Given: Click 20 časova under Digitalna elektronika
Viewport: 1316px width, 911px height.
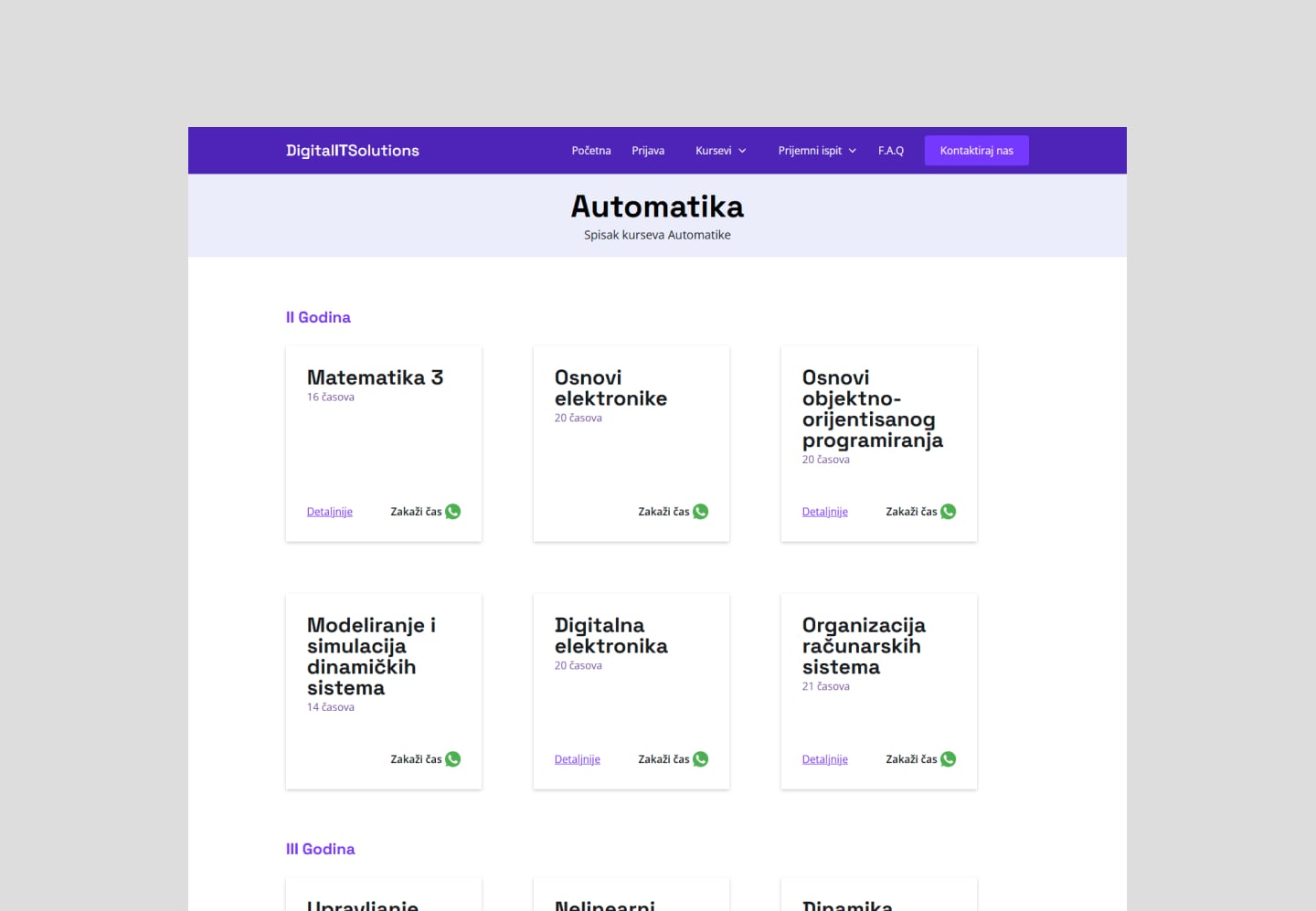Looking at the screenshot, I should (578, 665).
